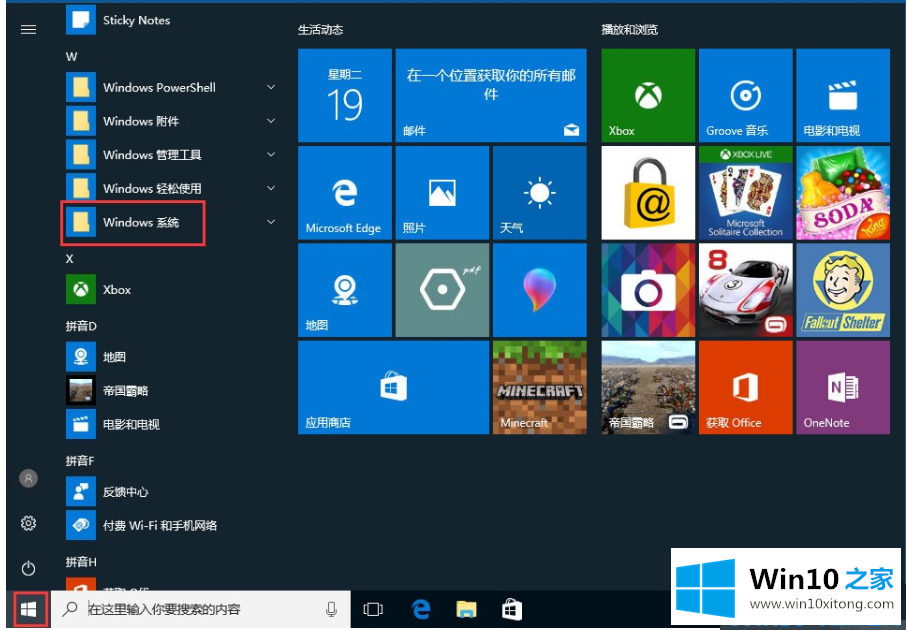This screenshot has height=630, width=906.
Task: Open the 帝国霸略 game tile
Action: point(648,387)
